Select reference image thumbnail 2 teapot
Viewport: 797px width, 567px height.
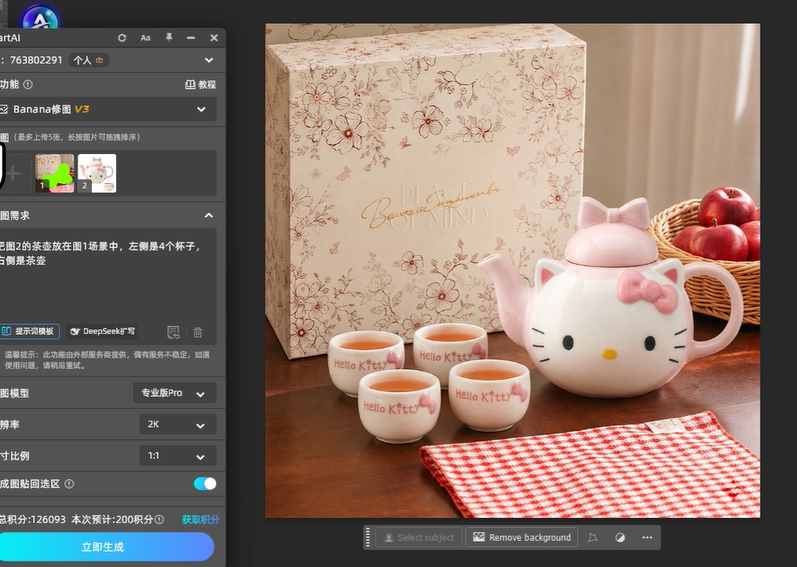(97, 173)
